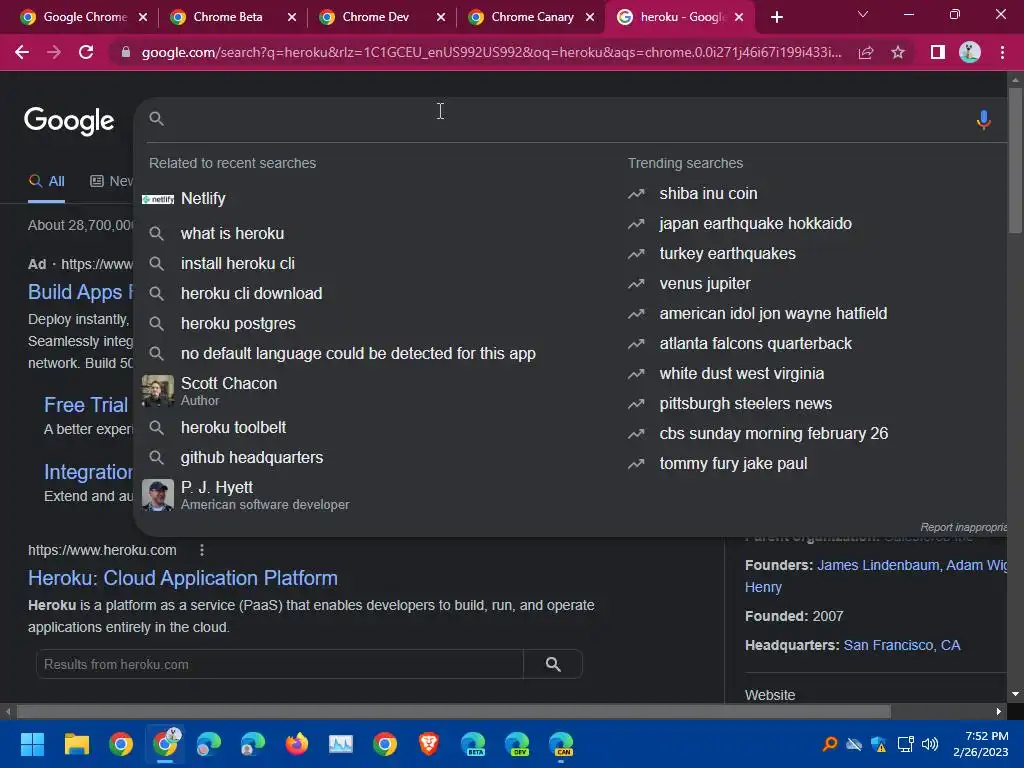This screenshot has width=1024, height=768.
Task: Click the 'Results from heroku.com' search field
Action: click(x=280, y=664)
